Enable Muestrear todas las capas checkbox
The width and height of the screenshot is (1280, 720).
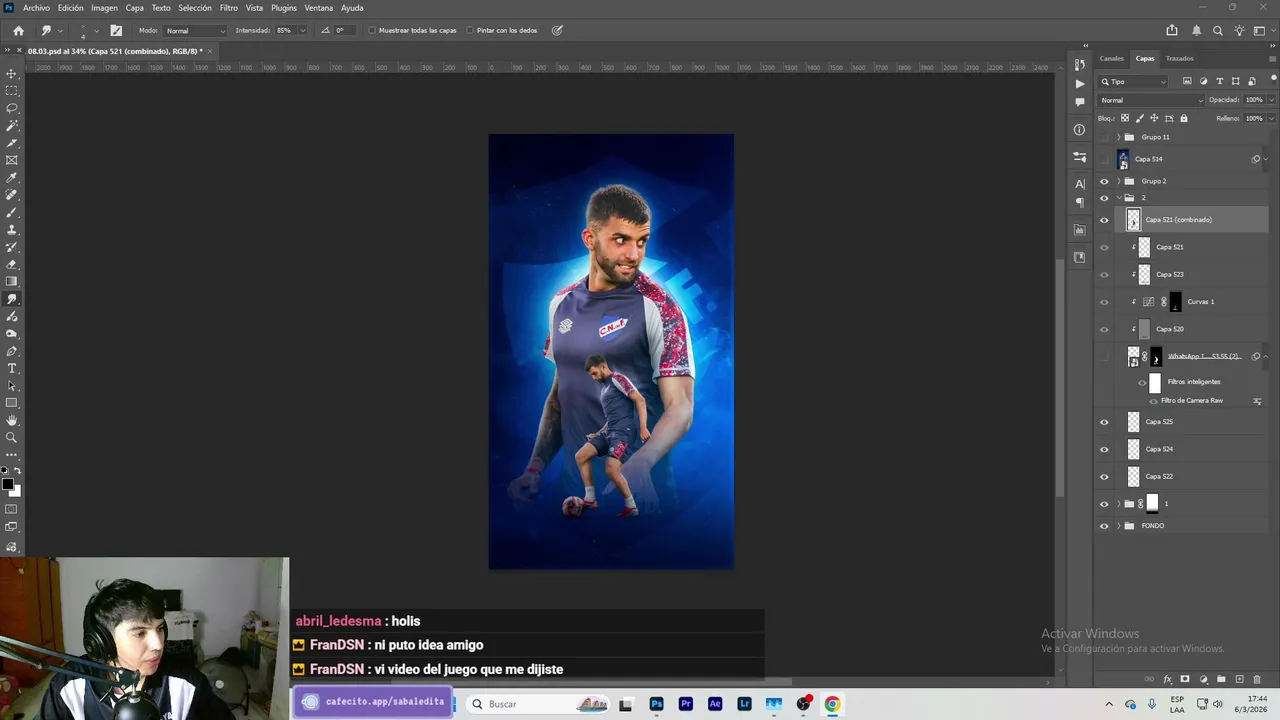coord(372,30)
